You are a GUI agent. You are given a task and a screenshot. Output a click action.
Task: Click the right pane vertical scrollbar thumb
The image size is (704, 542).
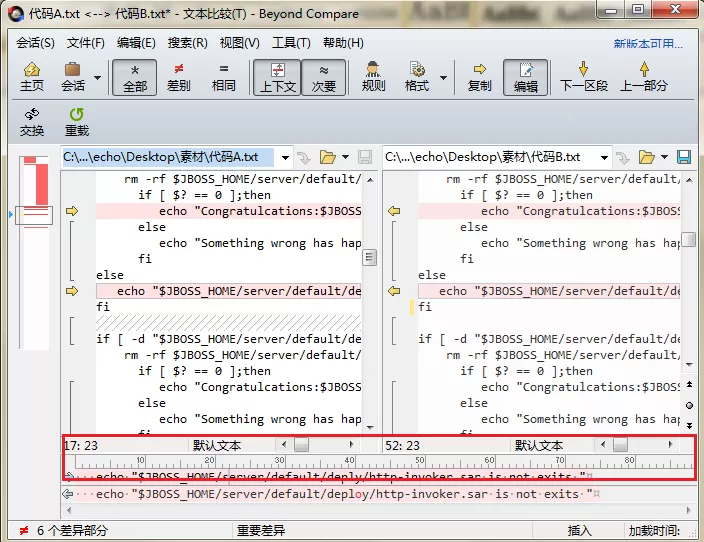(x=688, y=239)
